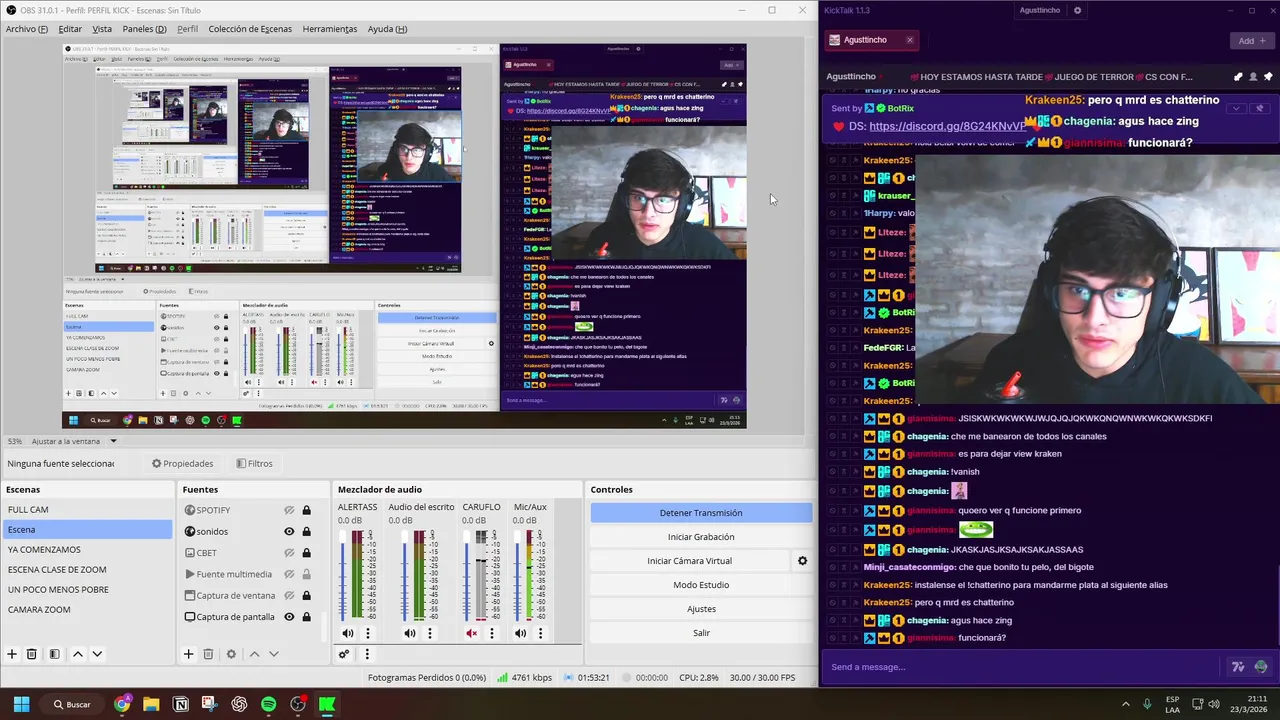The width and height of the screenshot is (1280, 720).
Task: Open preview scaling dropdown Ajustar a la ventana
Action: 74,441
